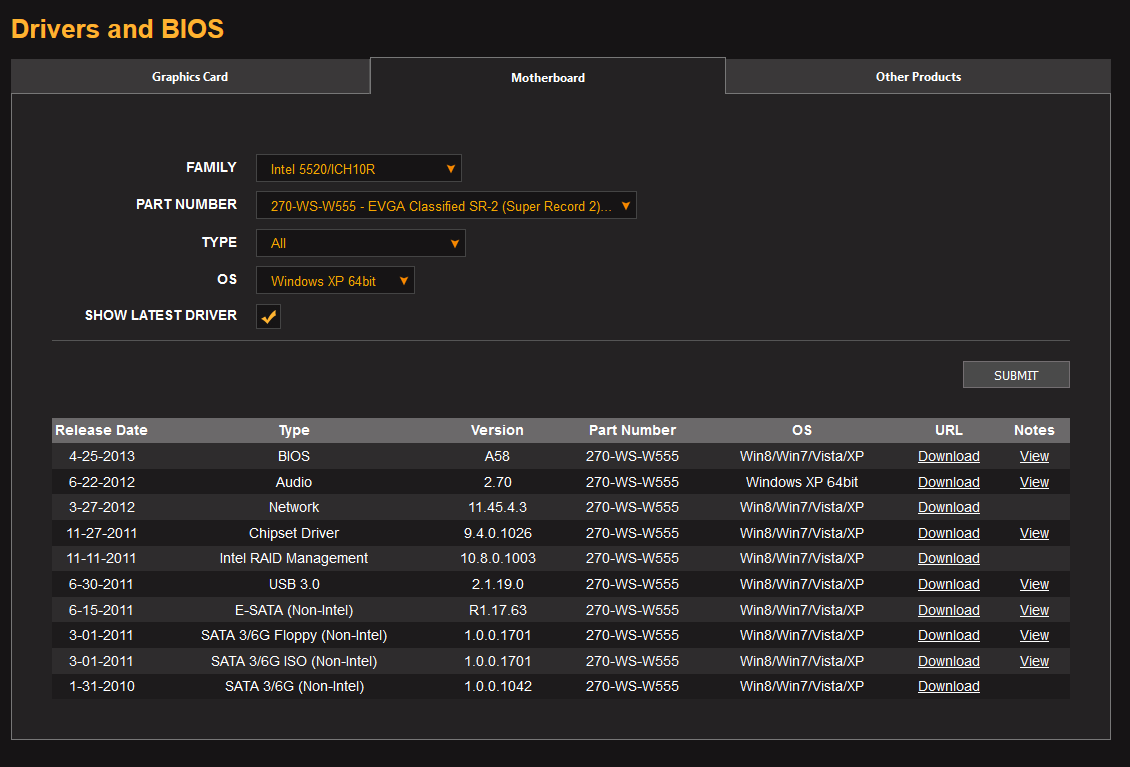Click the Notes column header
The height and width of the screenshot is (767, 1130).
[x=1034, y=430]
